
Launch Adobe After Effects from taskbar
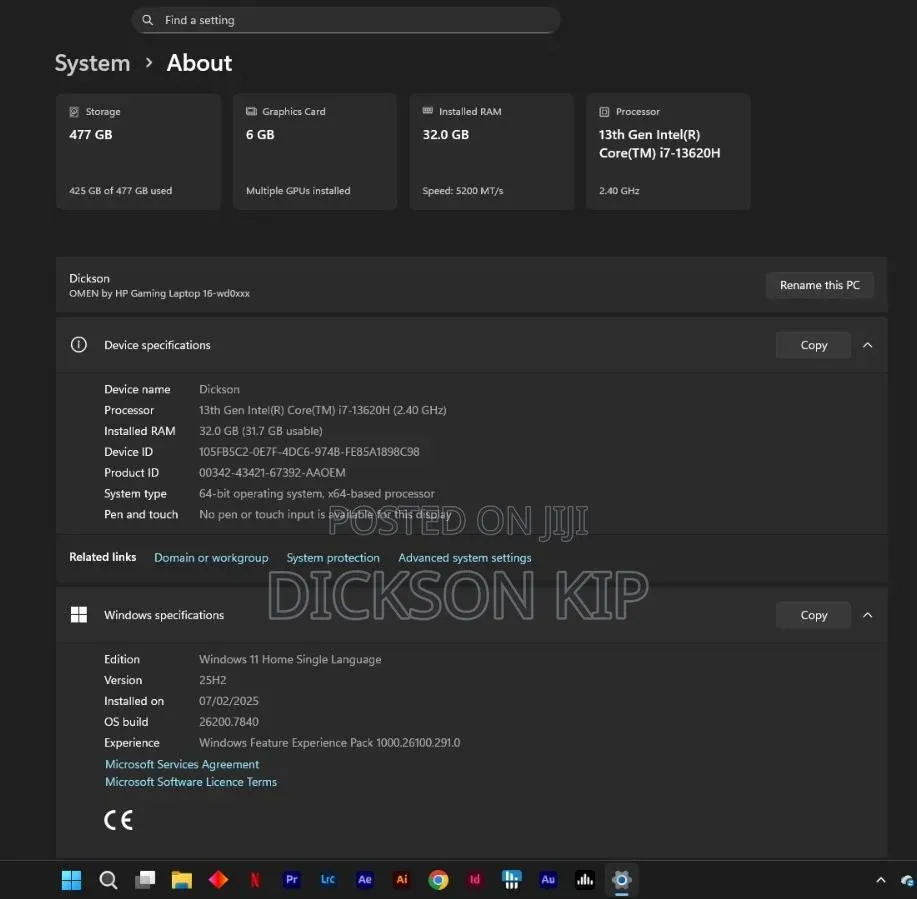pyautogui.click(x=365, y=880)
